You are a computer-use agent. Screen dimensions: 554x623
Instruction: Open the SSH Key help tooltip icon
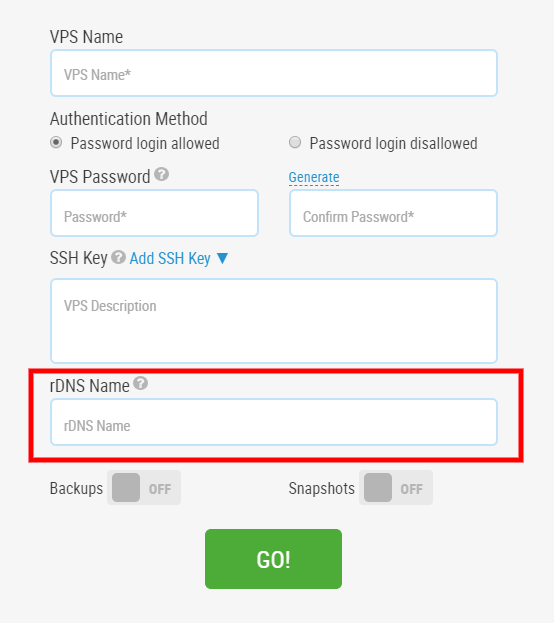(x=118, y=257)
